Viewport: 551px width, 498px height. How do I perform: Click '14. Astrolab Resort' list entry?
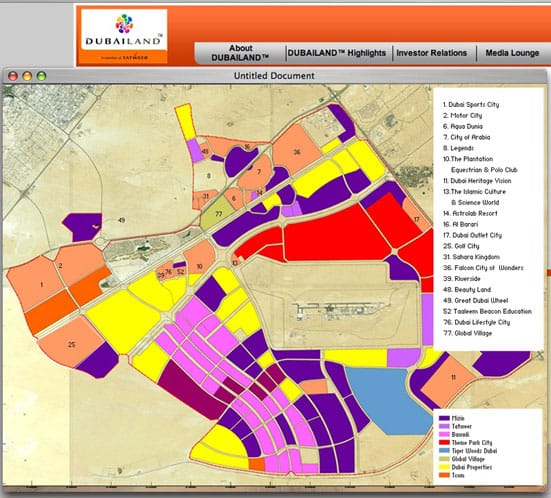pyautogui.click(x=470, y=213)
